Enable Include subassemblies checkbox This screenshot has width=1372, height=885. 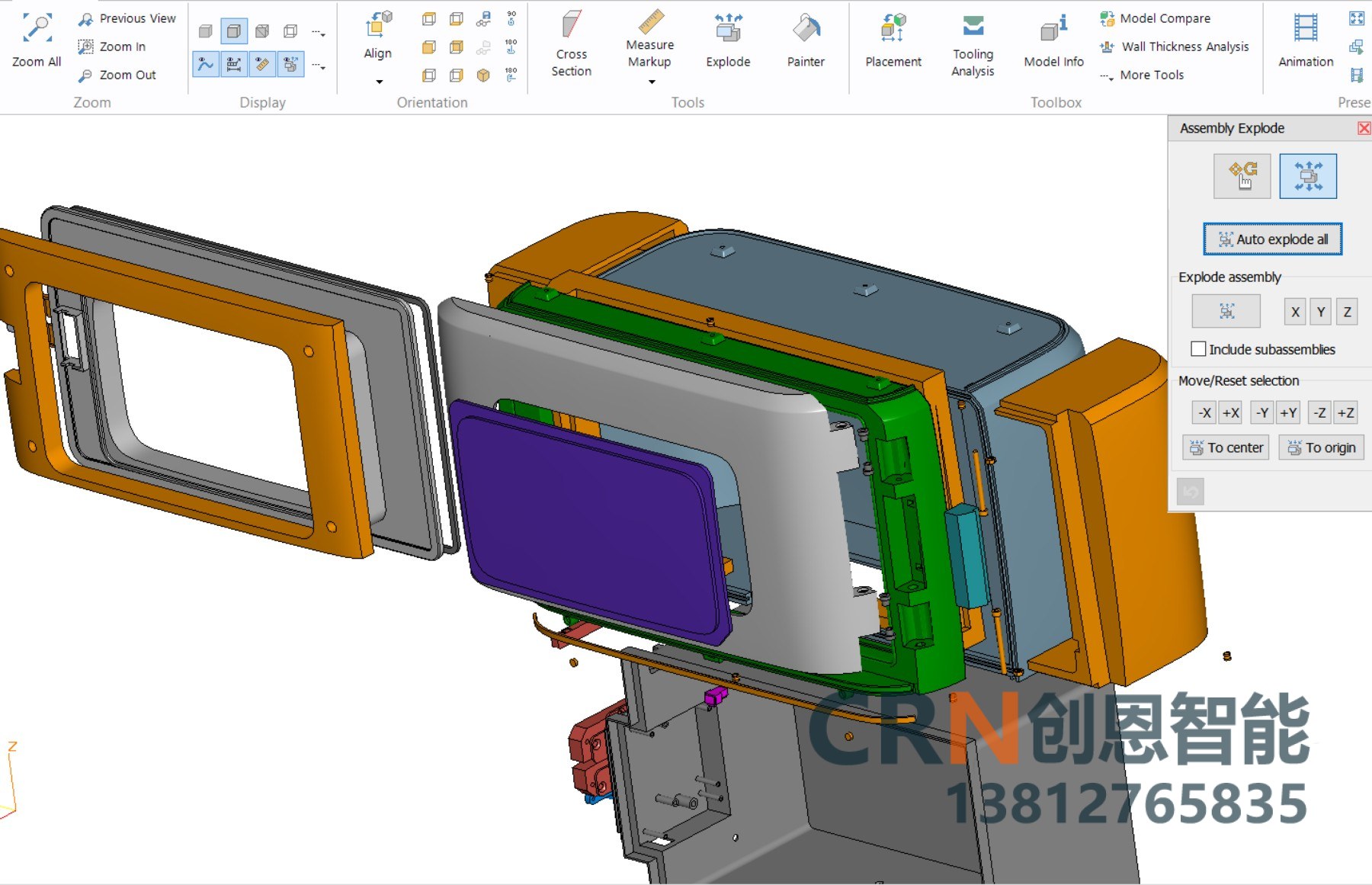click(x=1199, y=349)
